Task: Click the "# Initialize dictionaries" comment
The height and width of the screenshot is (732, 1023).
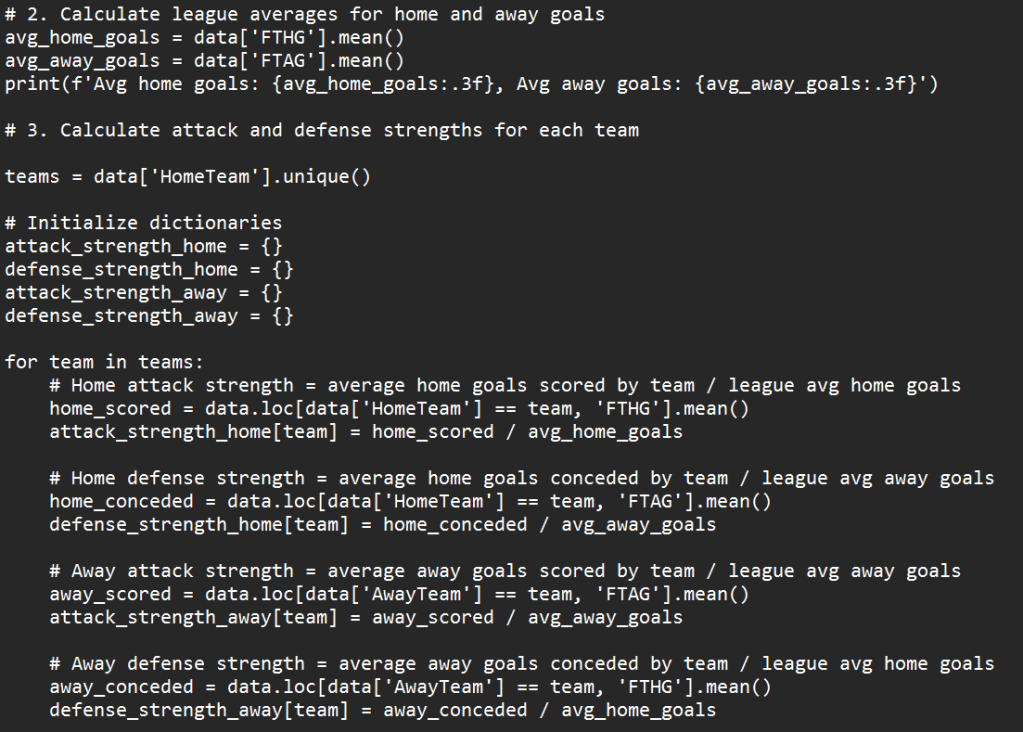Action: (x=143, y=223)
